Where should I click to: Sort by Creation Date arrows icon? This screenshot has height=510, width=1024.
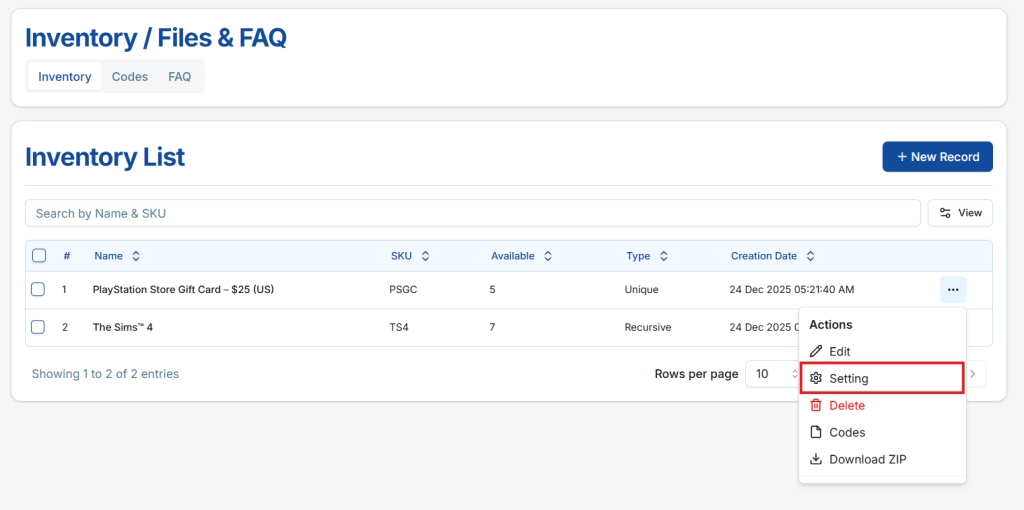810,256
